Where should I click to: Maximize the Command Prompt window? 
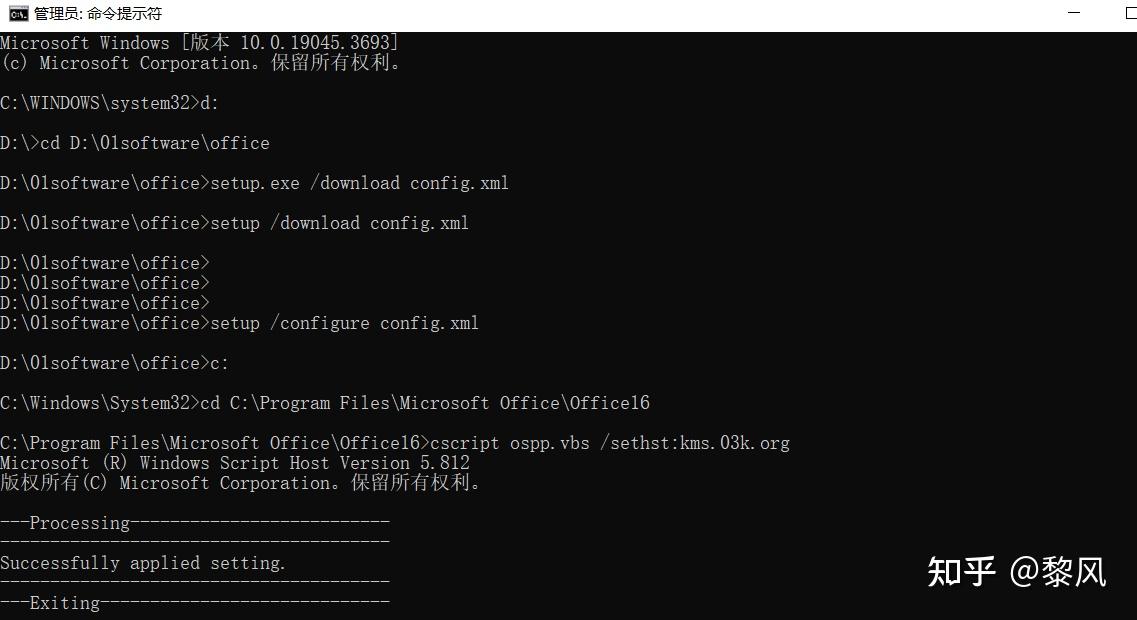(x=1130, y=13)
